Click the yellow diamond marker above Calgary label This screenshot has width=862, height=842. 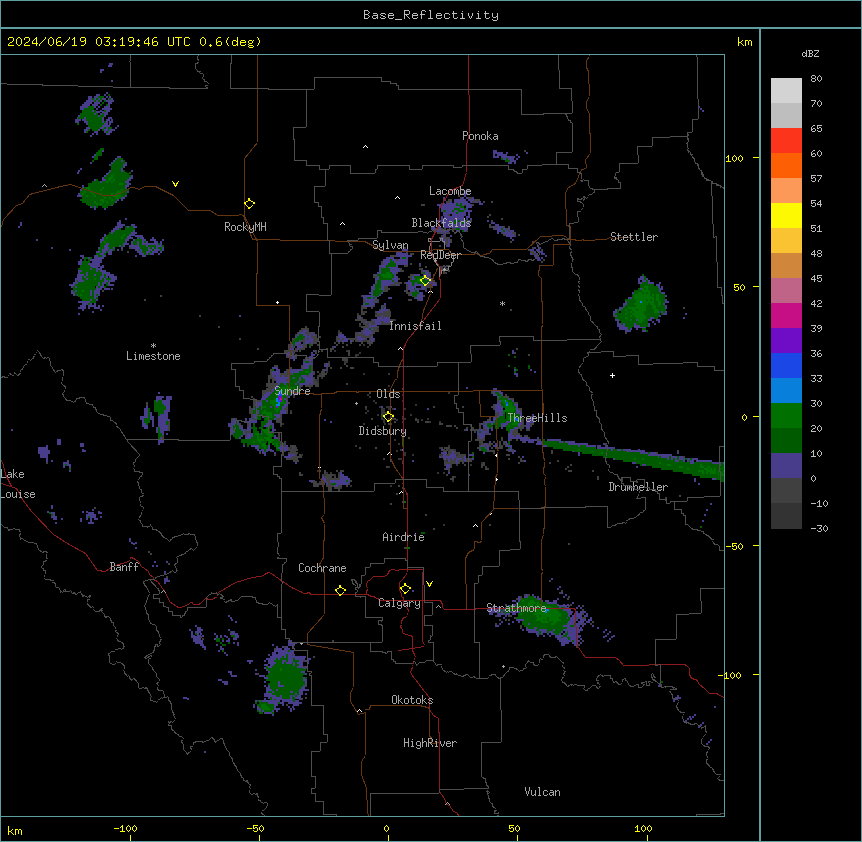click(405, 589)
